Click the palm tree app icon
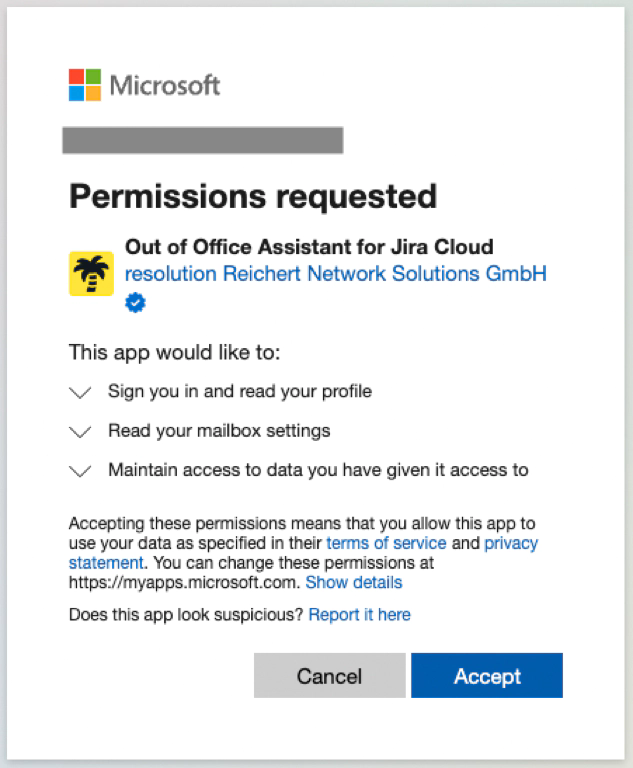The width and height of the screenshot is (633, 768). [x=91, y=274]
